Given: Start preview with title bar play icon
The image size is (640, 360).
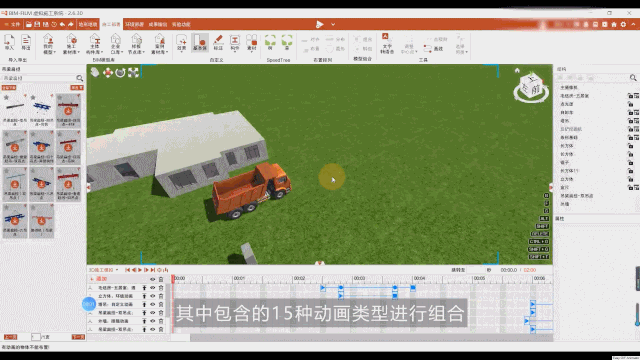Looking at the screenshot, I should [x=320, y=24].
